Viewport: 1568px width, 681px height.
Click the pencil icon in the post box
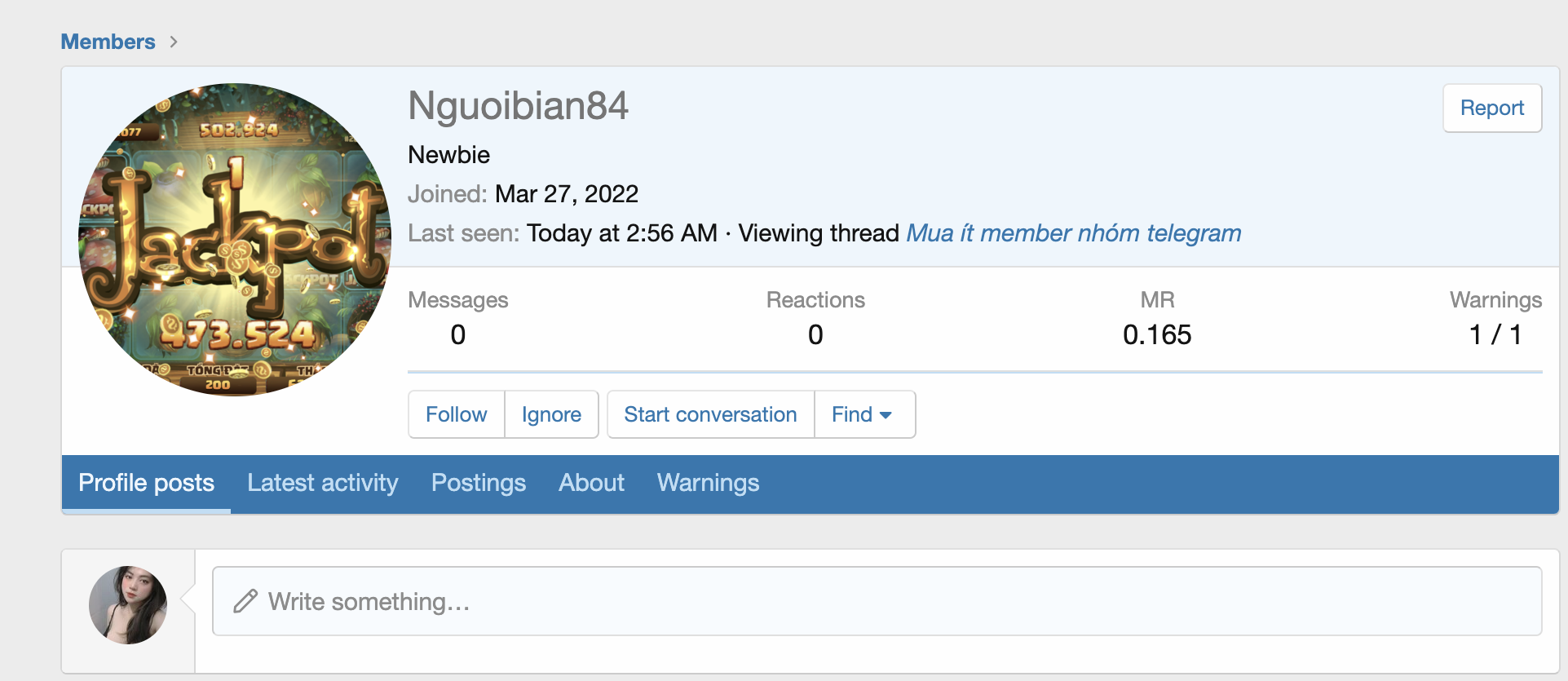(x=245, y=601)
